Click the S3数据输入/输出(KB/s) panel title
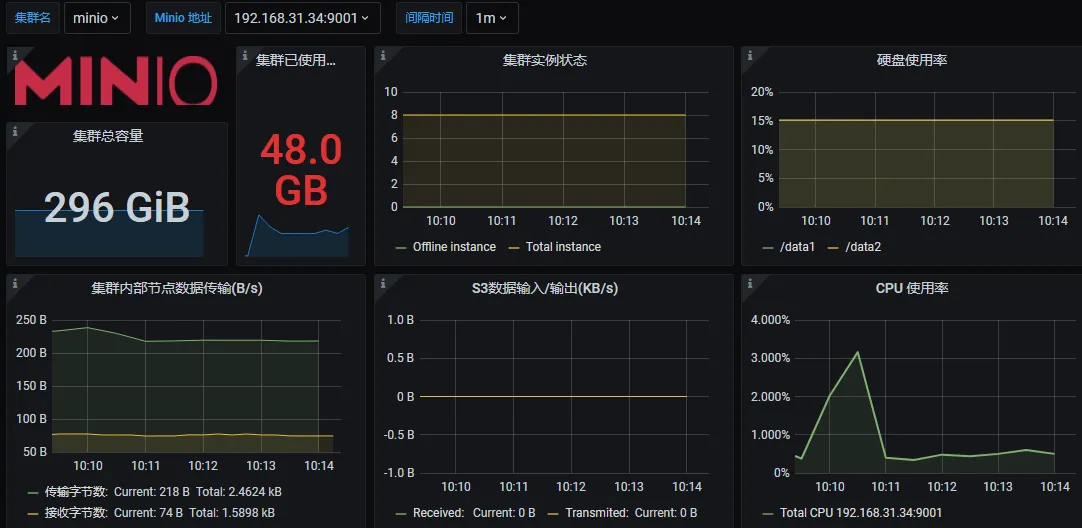1082x528 pixels. point(544,288)
